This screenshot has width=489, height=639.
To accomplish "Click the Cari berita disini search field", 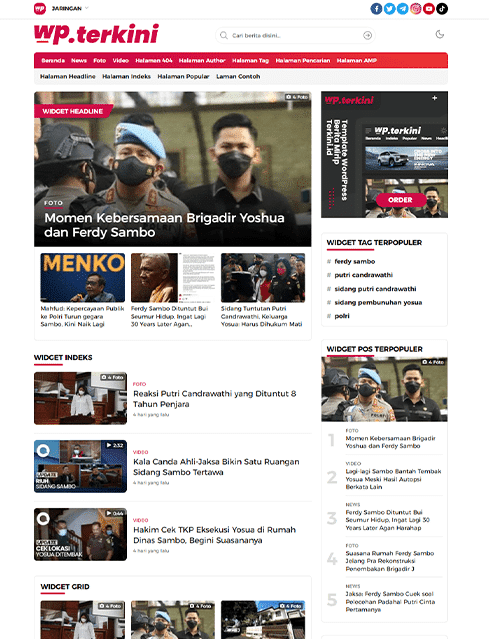I will [295, 35].
